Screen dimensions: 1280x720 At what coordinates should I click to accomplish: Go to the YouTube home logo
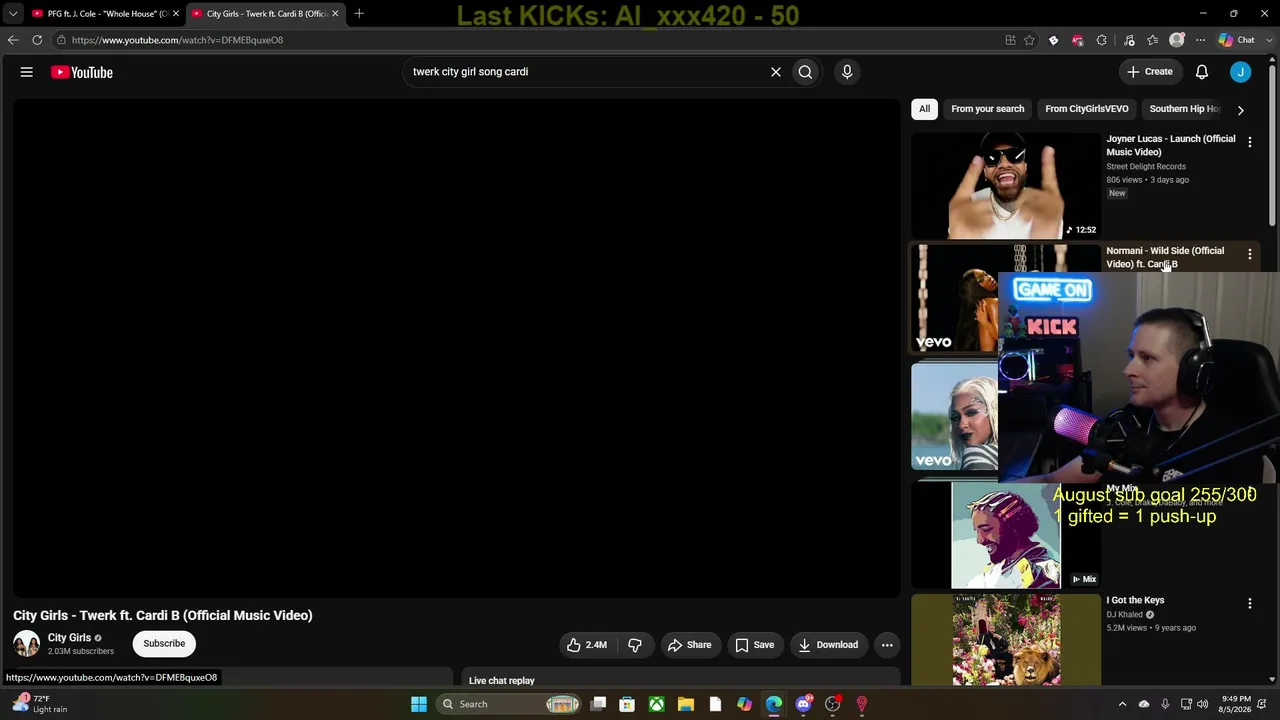point(82,72)
